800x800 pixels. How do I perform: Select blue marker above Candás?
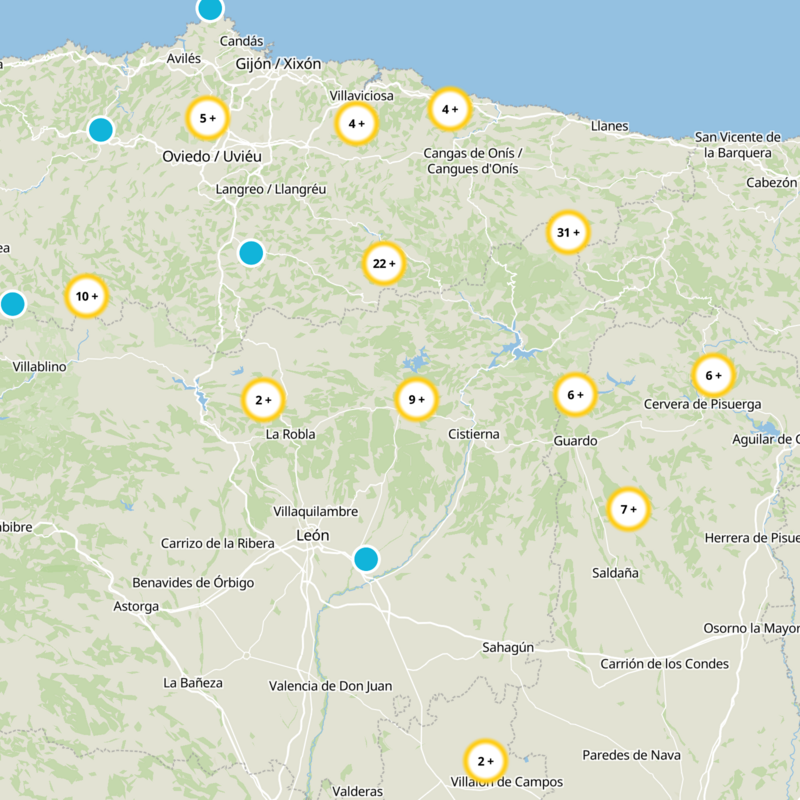[210, 8]
